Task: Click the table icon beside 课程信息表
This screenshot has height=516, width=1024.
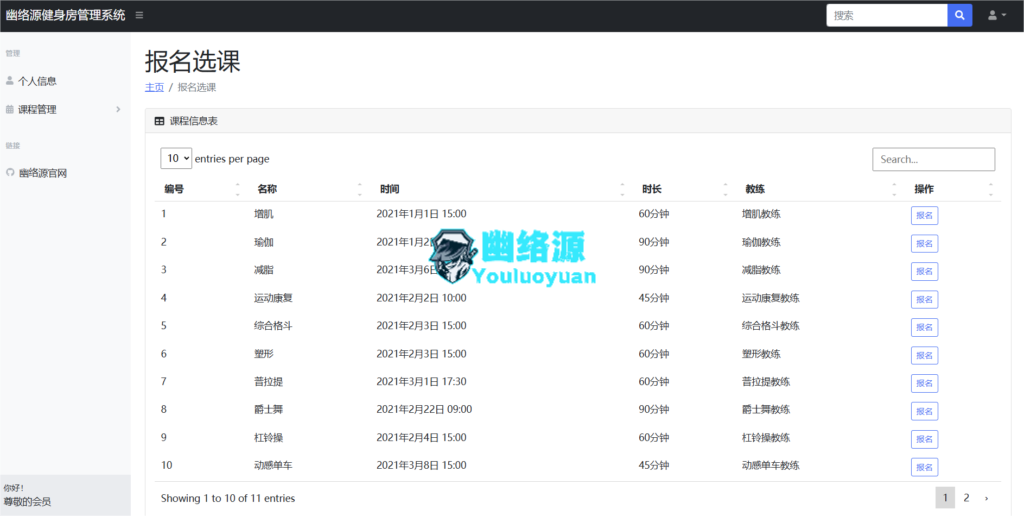Action: (x=159, y=121)
